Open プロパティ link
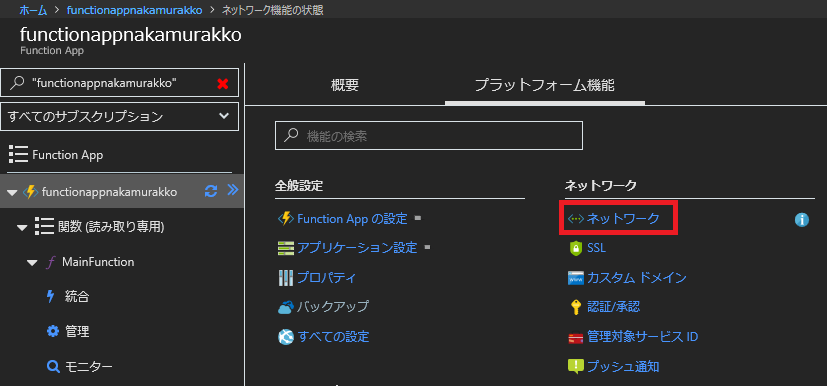Viewport: 827px width, 386px height. point(326,277)
